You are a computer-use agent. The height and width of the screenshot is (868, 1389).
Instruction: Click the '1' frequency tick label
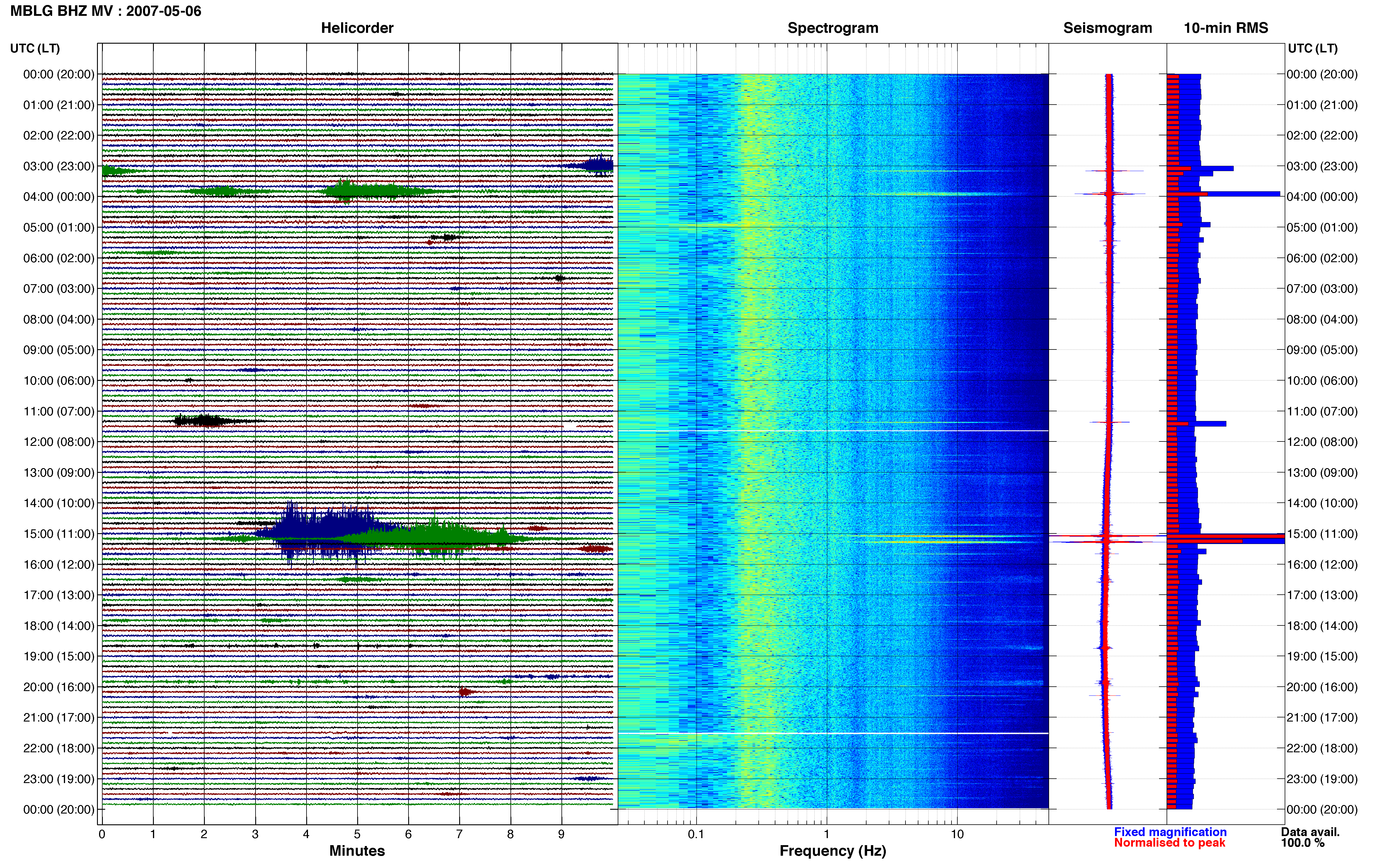pyautogui.click(x=826, y=834)
